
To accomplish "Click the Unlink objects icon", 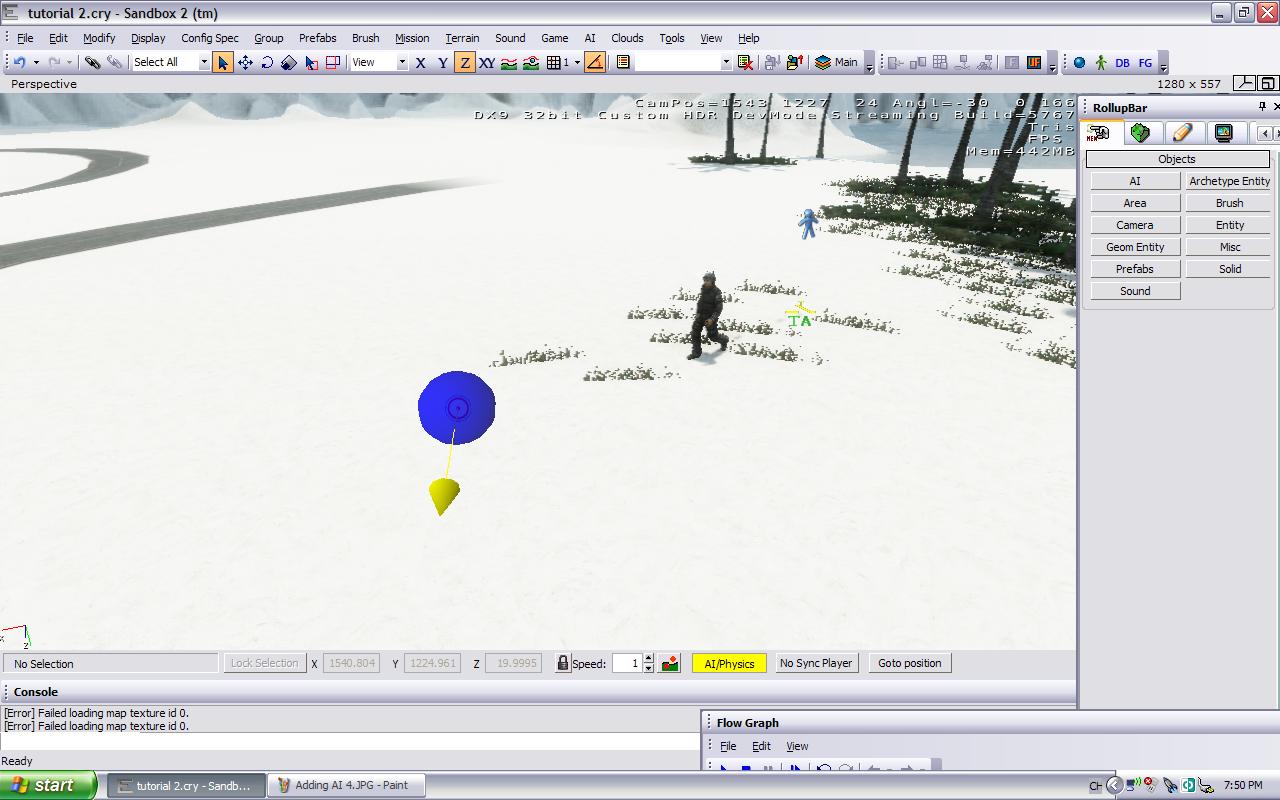I will tap(115, 62).
